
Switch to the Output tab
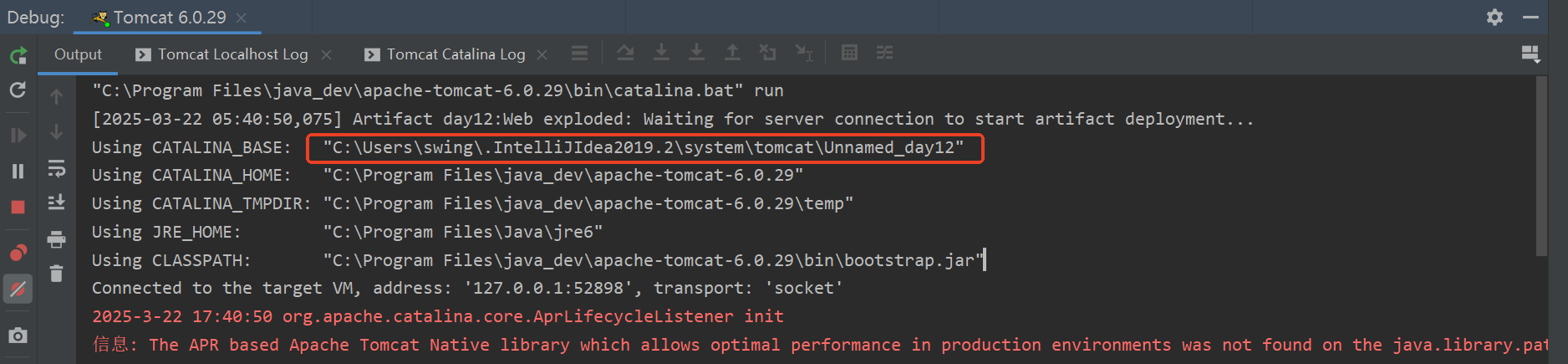pyautogui.click(x=78, y=54)
